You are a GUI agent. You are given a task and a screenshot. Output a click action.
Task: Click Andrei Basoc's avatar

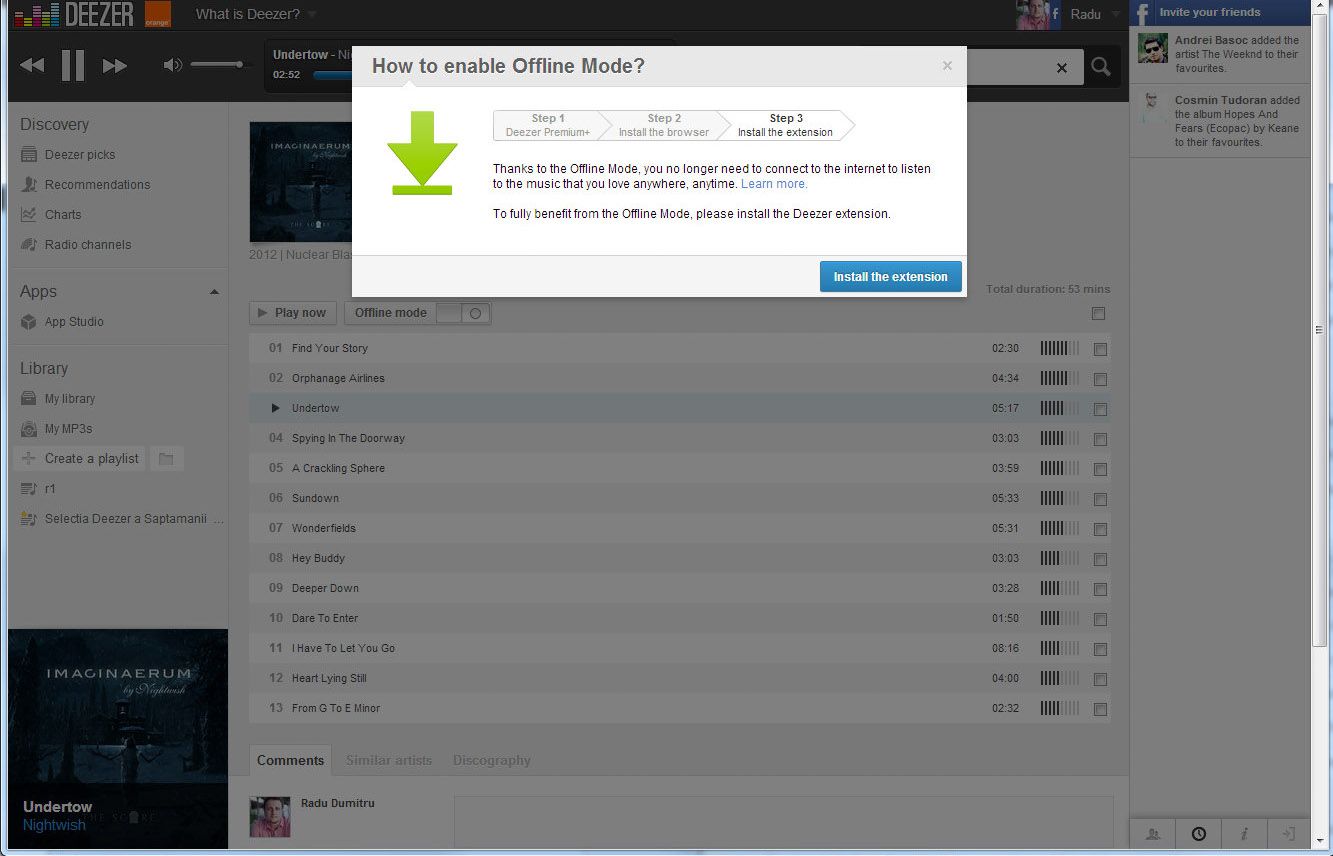point(1153,49)
